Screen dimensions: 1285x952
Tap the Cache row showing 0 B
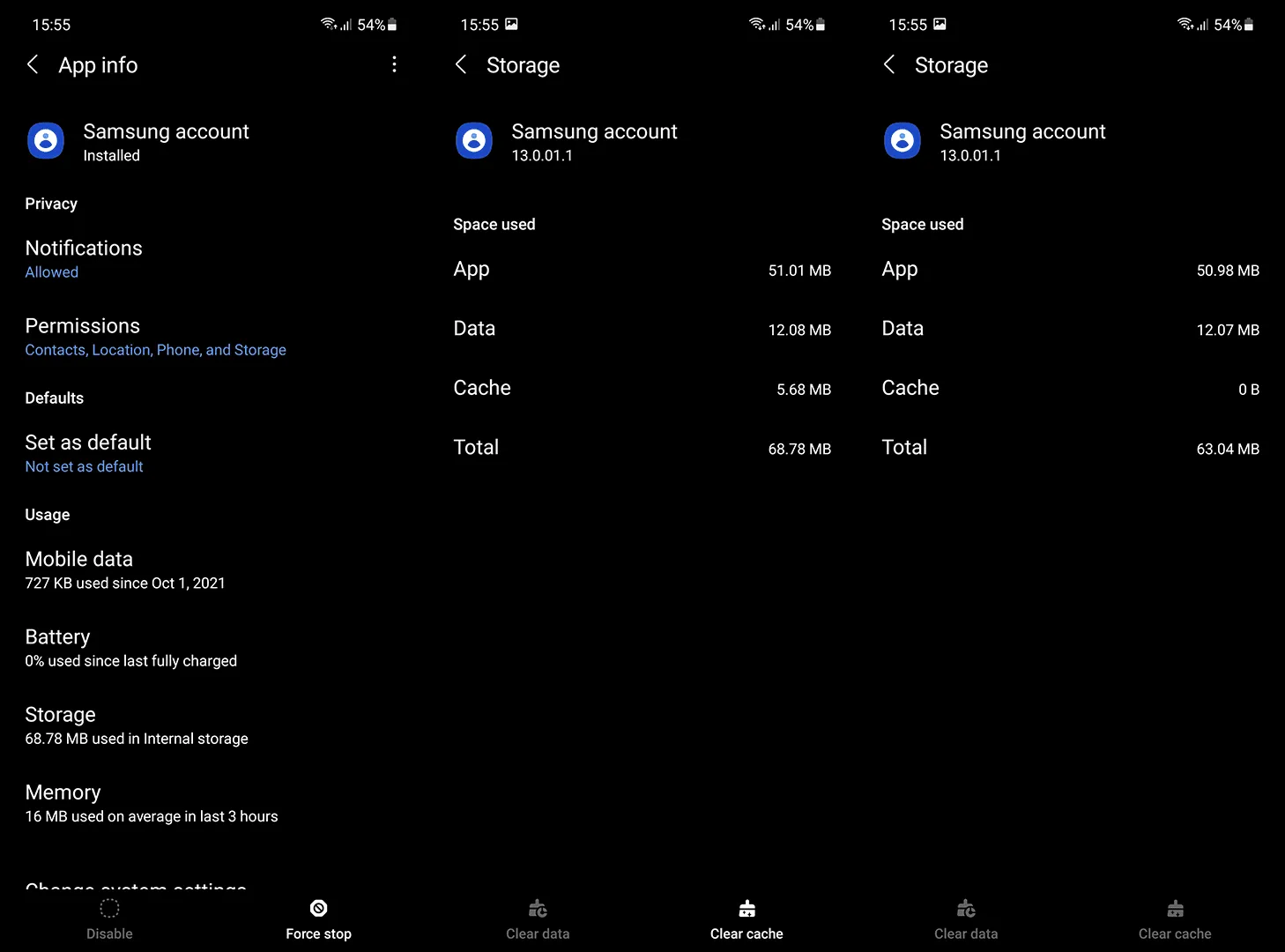[1071, 388]
